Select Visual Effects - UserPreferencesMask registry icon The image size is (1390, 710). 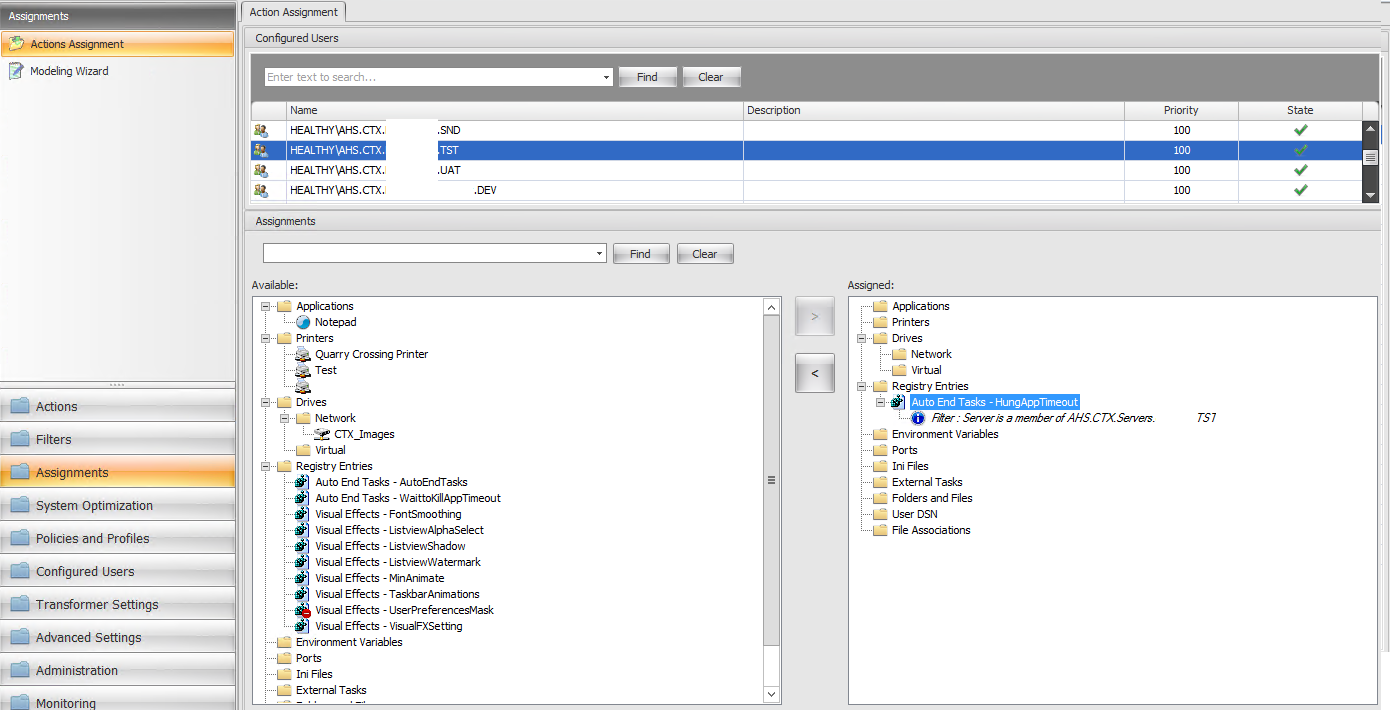tap(303, 610)
